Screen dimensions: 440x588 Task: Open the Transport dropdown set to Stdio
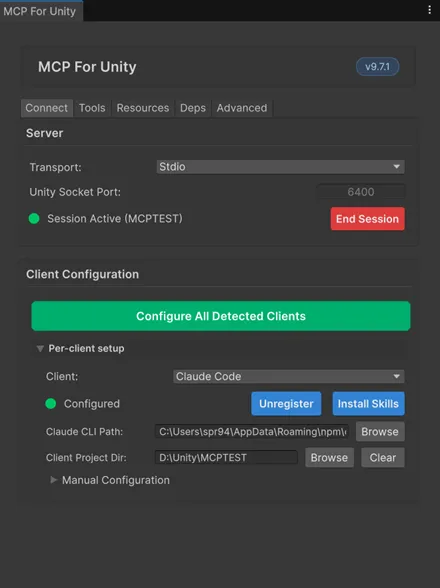click(x=280, y=167)
